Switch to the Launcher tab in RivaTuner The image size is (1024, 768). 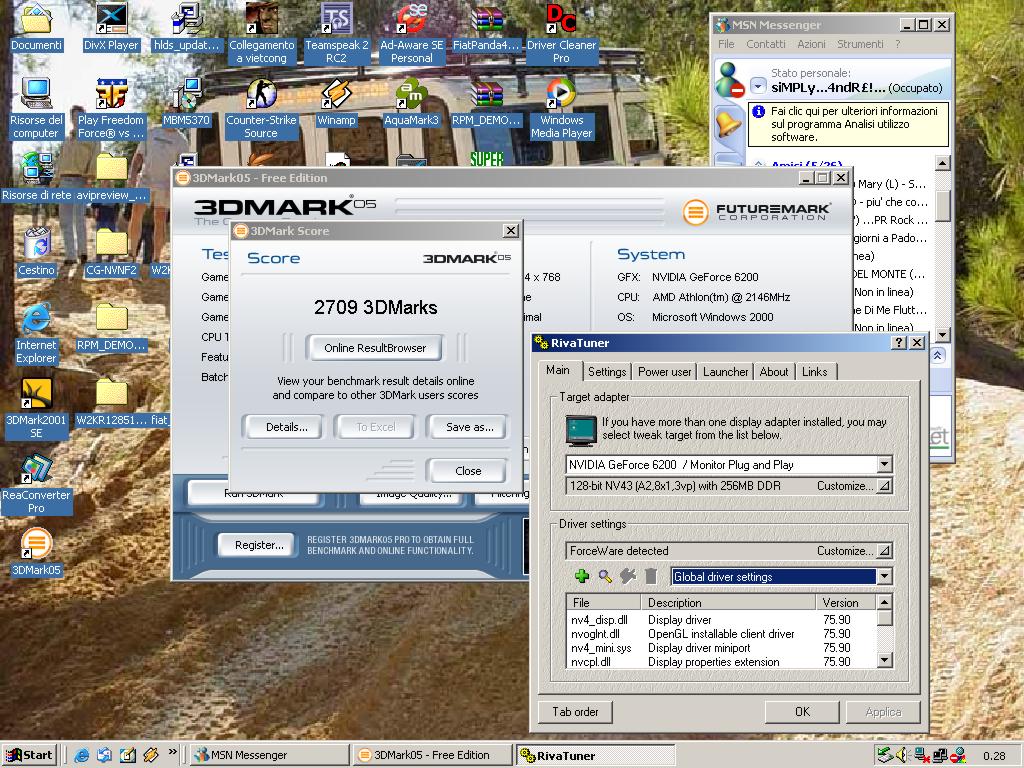pos(725,372)
